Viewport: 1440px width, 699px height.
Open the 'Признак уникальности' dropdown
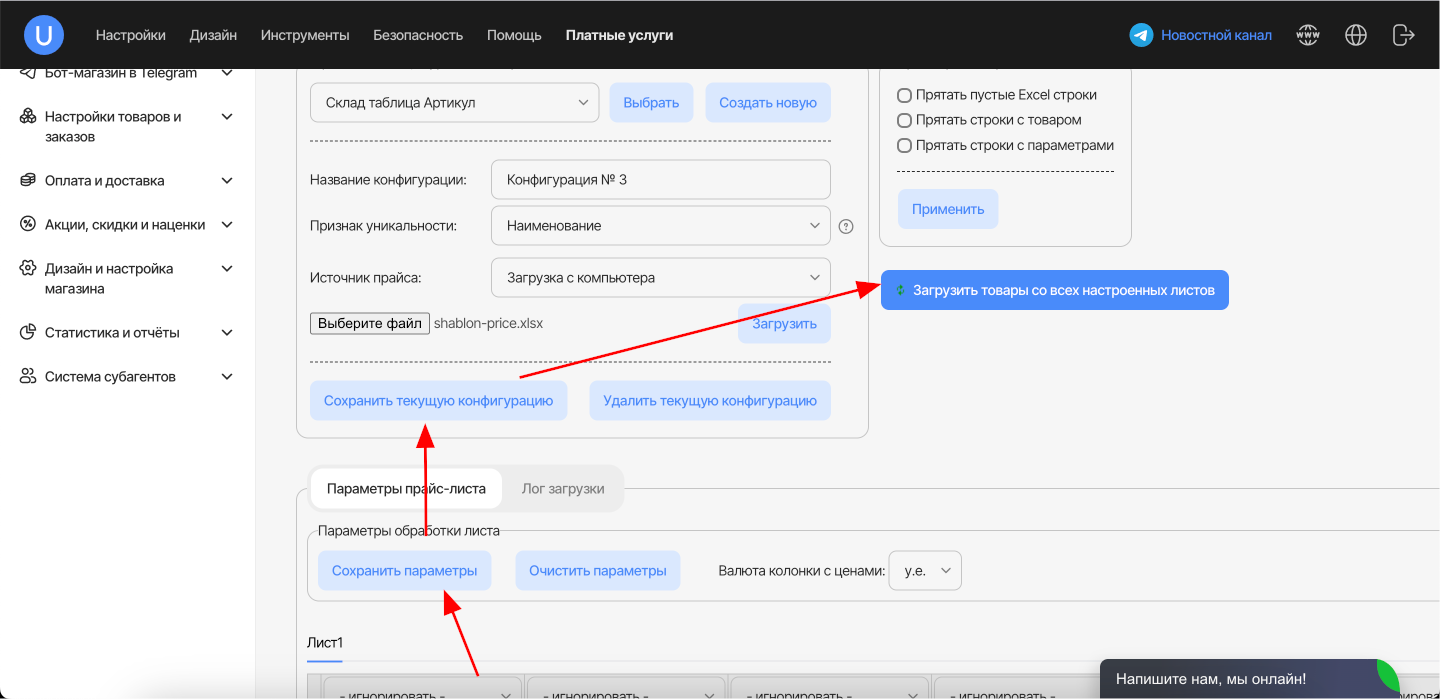(660, 226)
